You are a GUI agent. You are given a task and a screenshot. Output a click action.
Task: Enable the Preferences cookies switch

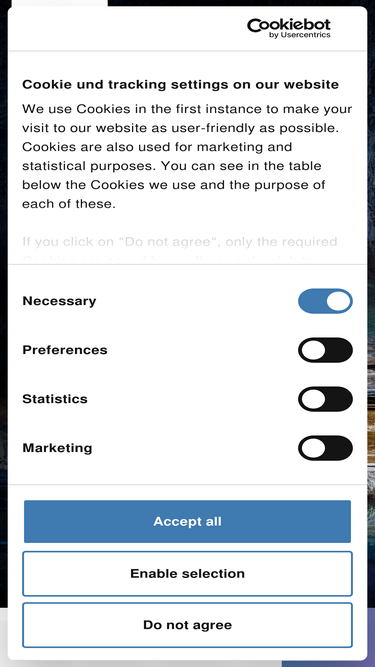325,350
